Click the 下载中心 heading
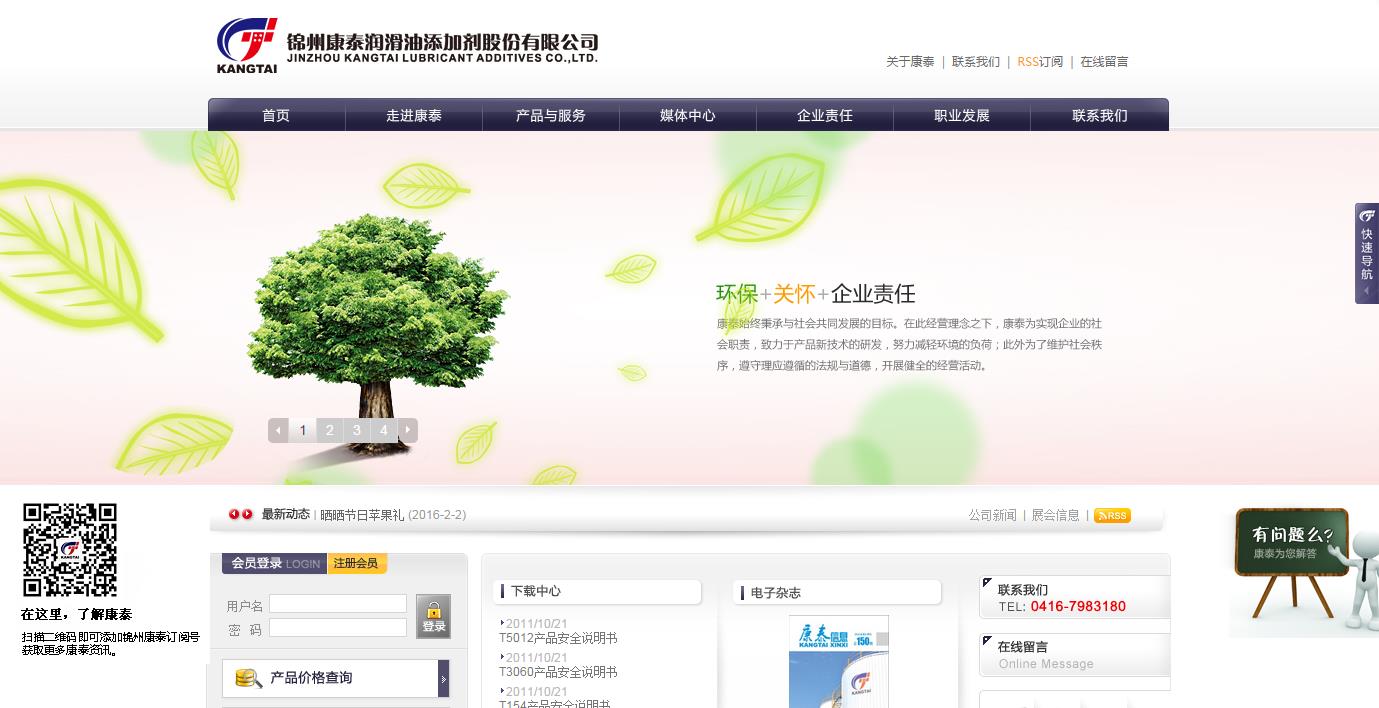 (536, 591)
